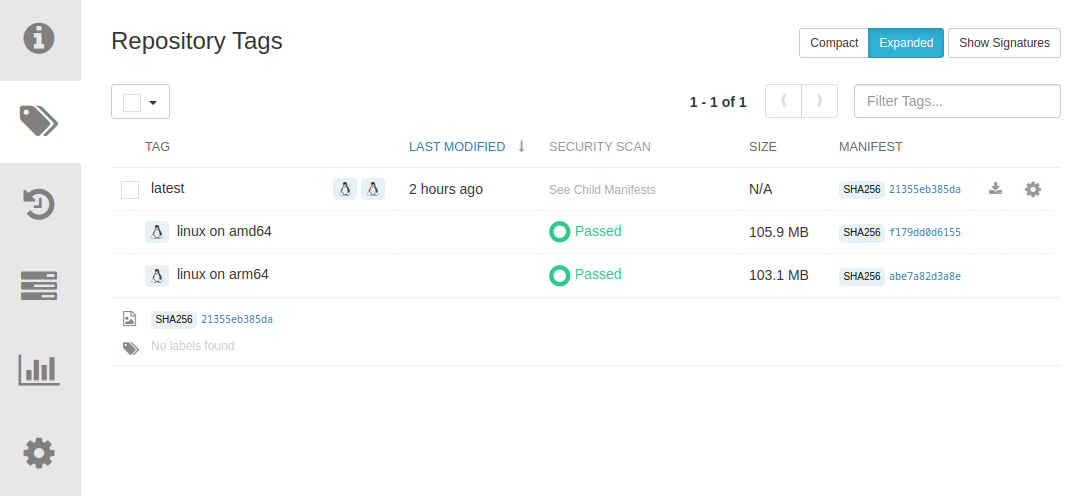Click the fetch tag download icon
Image resolution: width=1089 pixels, height=496 pixels.
coord(995,189)
